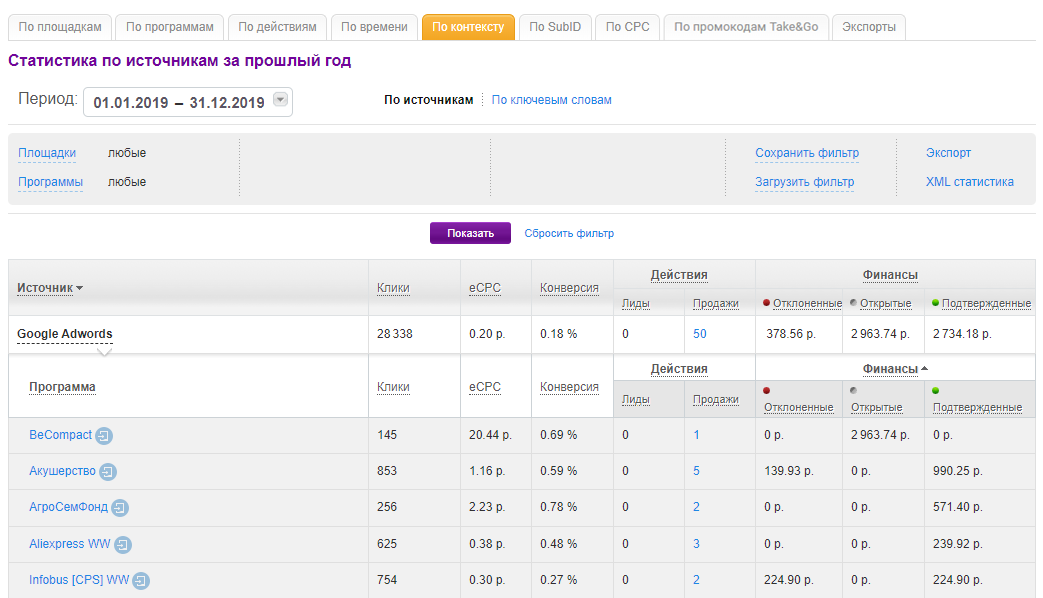Click the icon beside Акушерство program
The image size is (1043, 598).
point(108,472)
